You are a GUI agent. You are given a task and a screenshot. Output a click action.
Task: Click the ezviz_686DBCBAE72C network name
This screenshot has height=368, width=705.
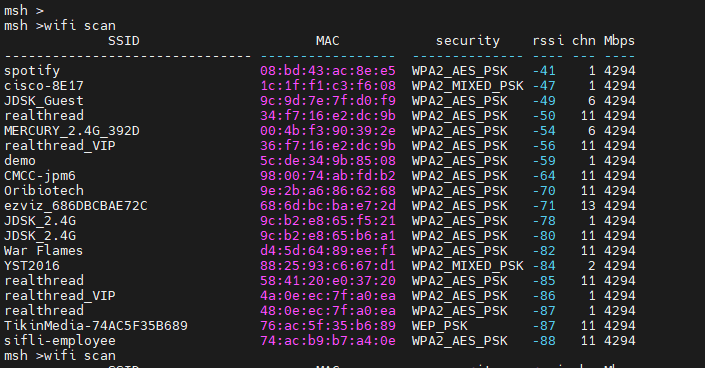[x=76, y=206]
